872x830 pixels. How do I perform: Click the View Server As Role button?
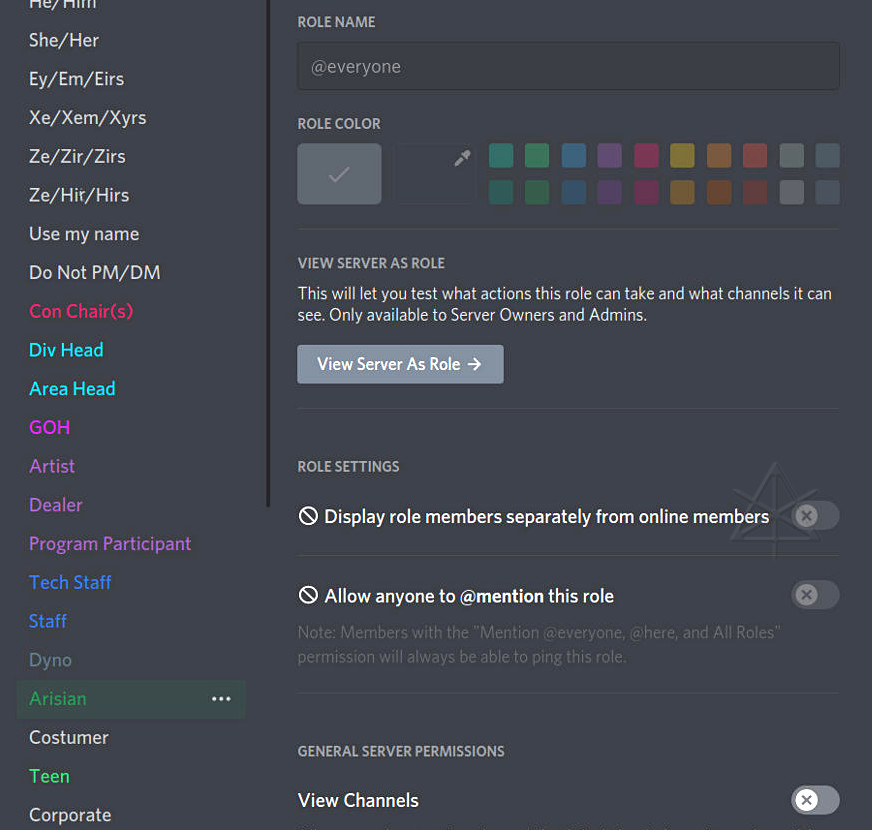coord(400,364)
